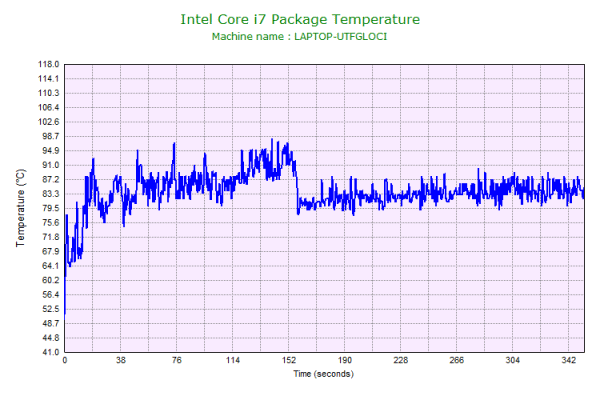Click the 79.5 y-axis value
The height and width of the screenshot is (400, 600).
point(51,208)
